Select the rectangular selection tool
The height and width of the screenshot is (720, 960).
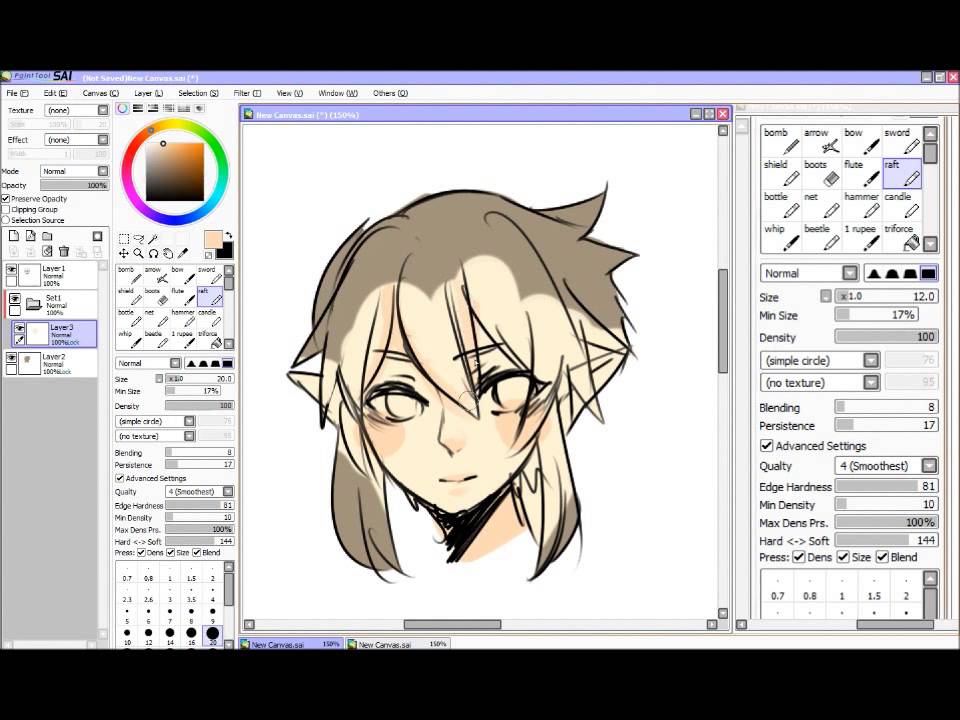[x=123, y=239]
